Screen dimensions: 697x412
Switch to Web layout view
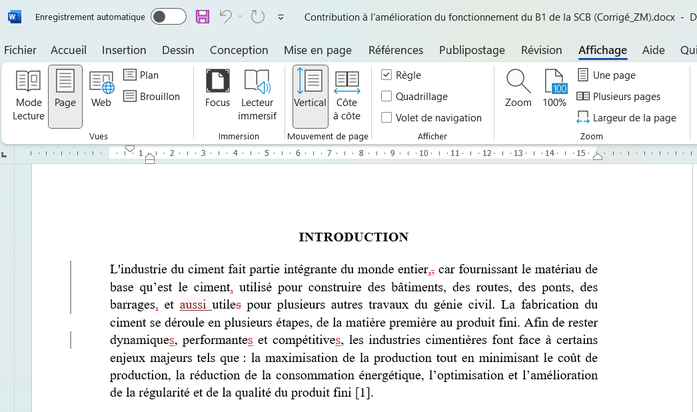point(101,95)
